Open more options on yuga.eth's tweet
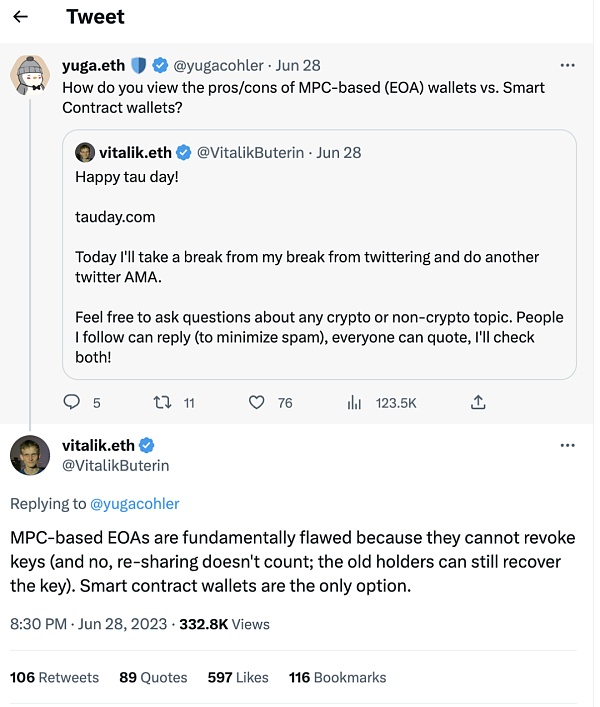 pyautogui.click(x=567, y=65)
